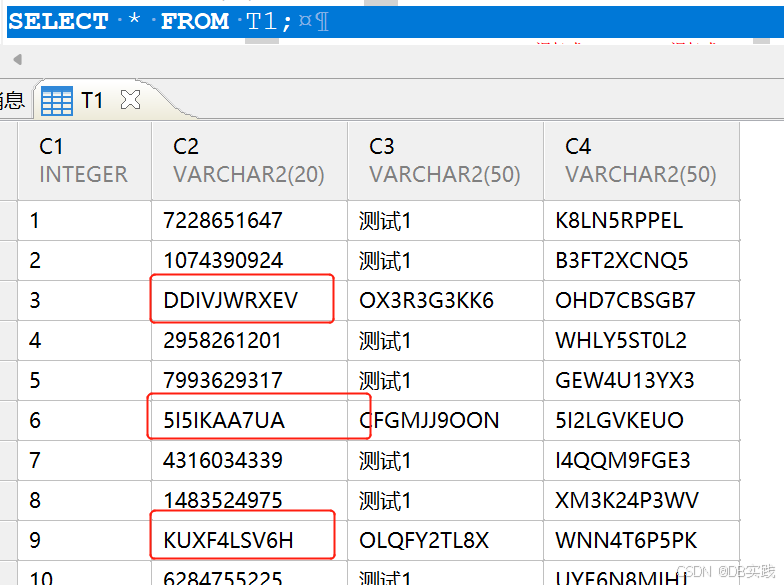Click the C1 cell with value 6
Viewport: 784px width, 585px height.
84,420
